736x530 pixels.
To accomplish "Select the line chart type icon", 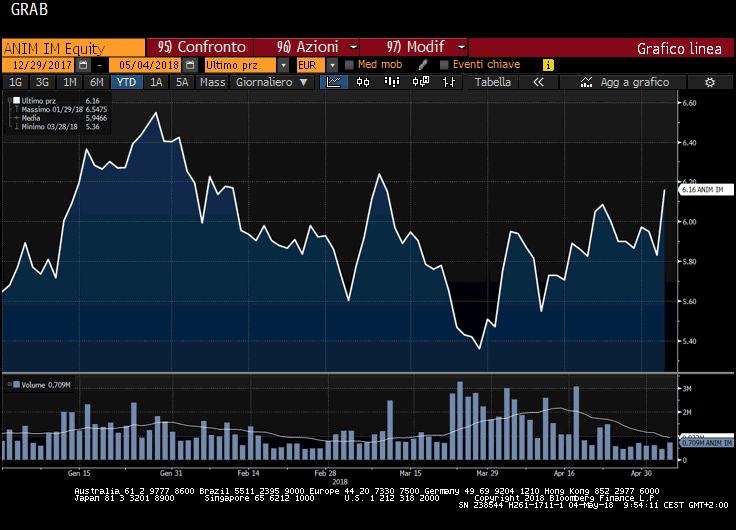I will coord(334,82).
